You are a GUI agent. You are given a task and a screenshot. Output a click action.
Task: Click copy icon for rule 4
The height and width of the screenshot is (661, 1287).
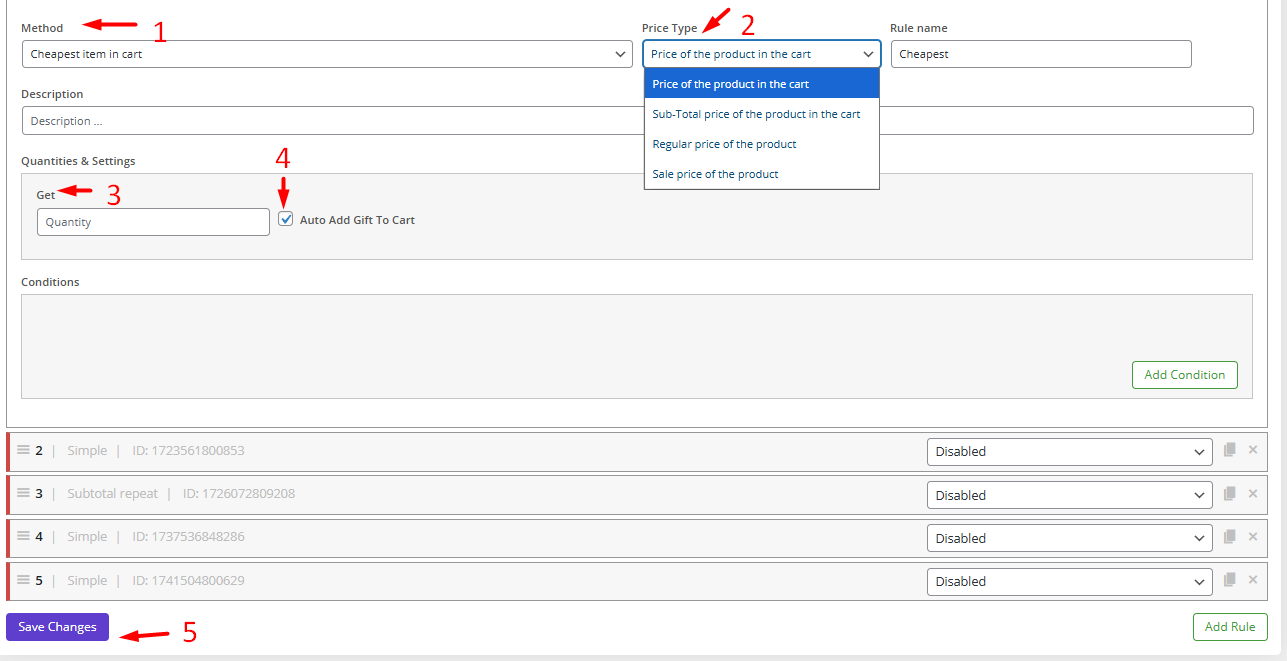pyautogui.click(x=1230, y=537)
